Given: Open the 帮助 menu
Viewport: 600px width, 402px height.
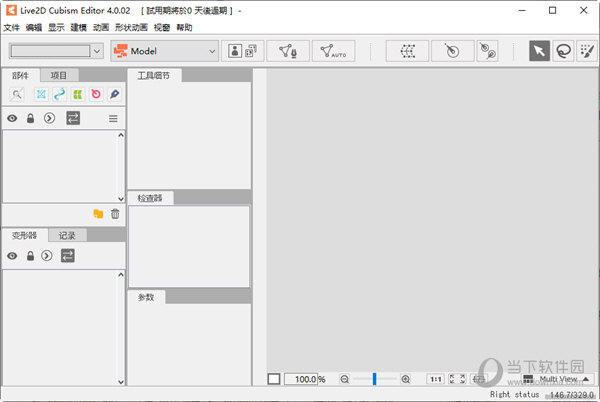Looking at the screenshot, I should [x=184, y=28].
